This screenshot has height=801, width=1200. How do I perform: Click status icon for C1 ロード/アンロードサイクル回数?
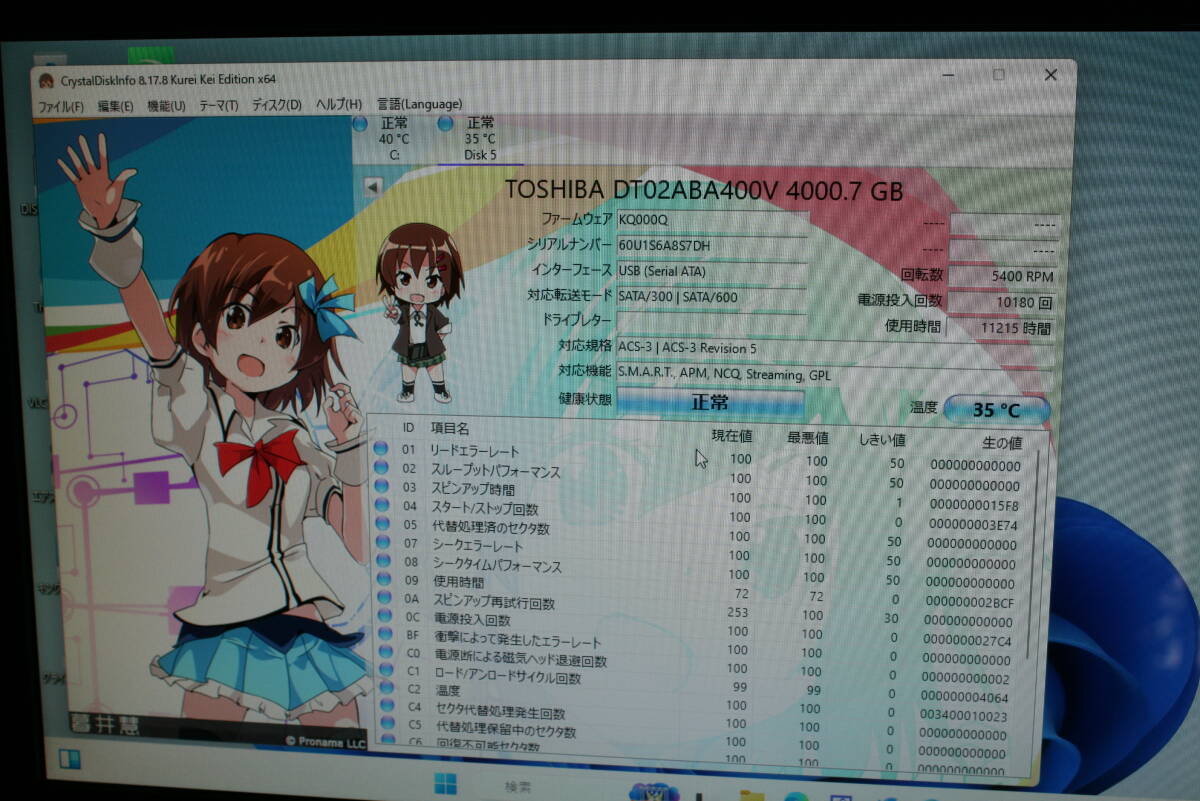click(x=385, y=671)
